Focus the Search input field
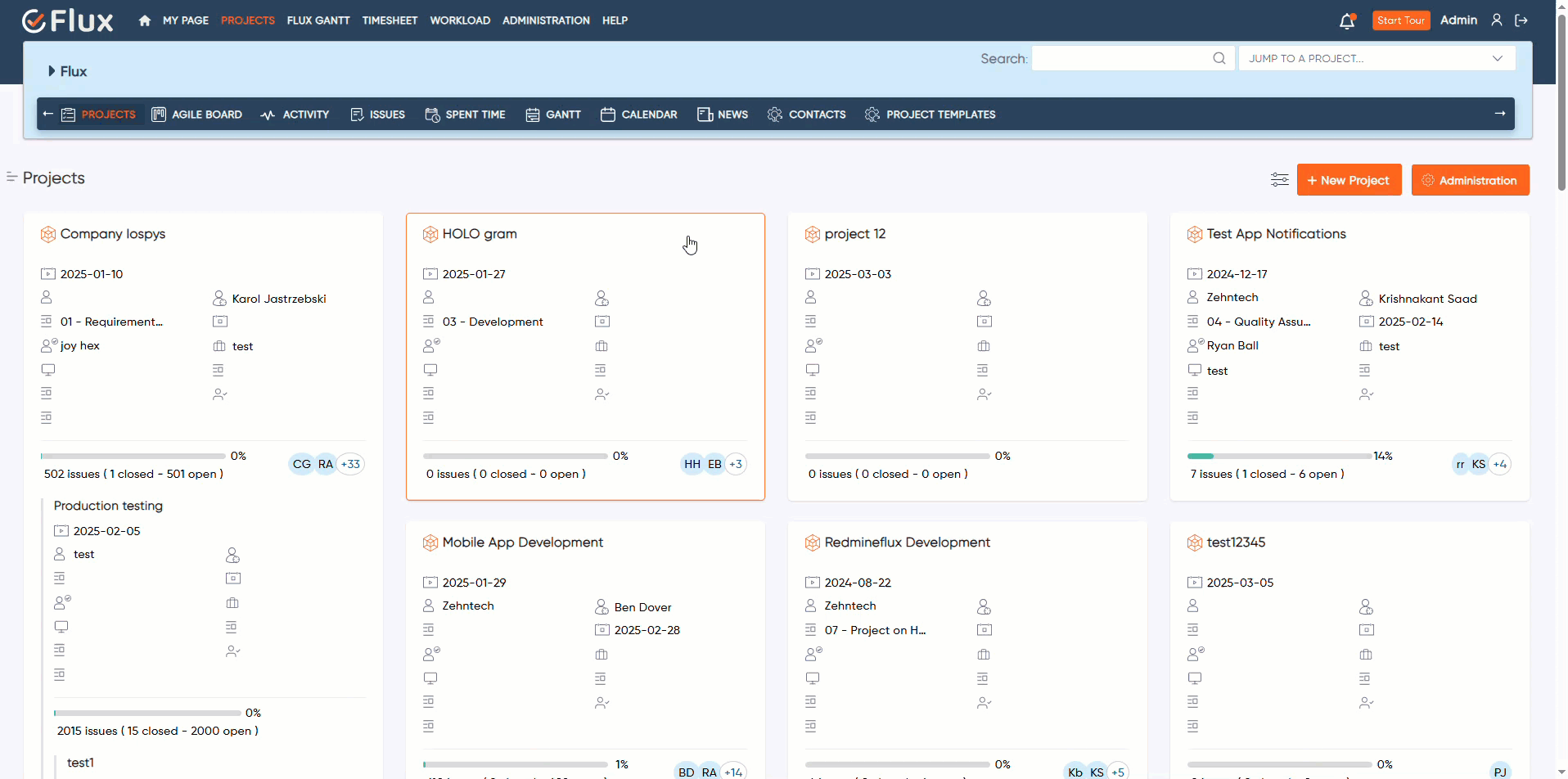 coord(1133,58)
